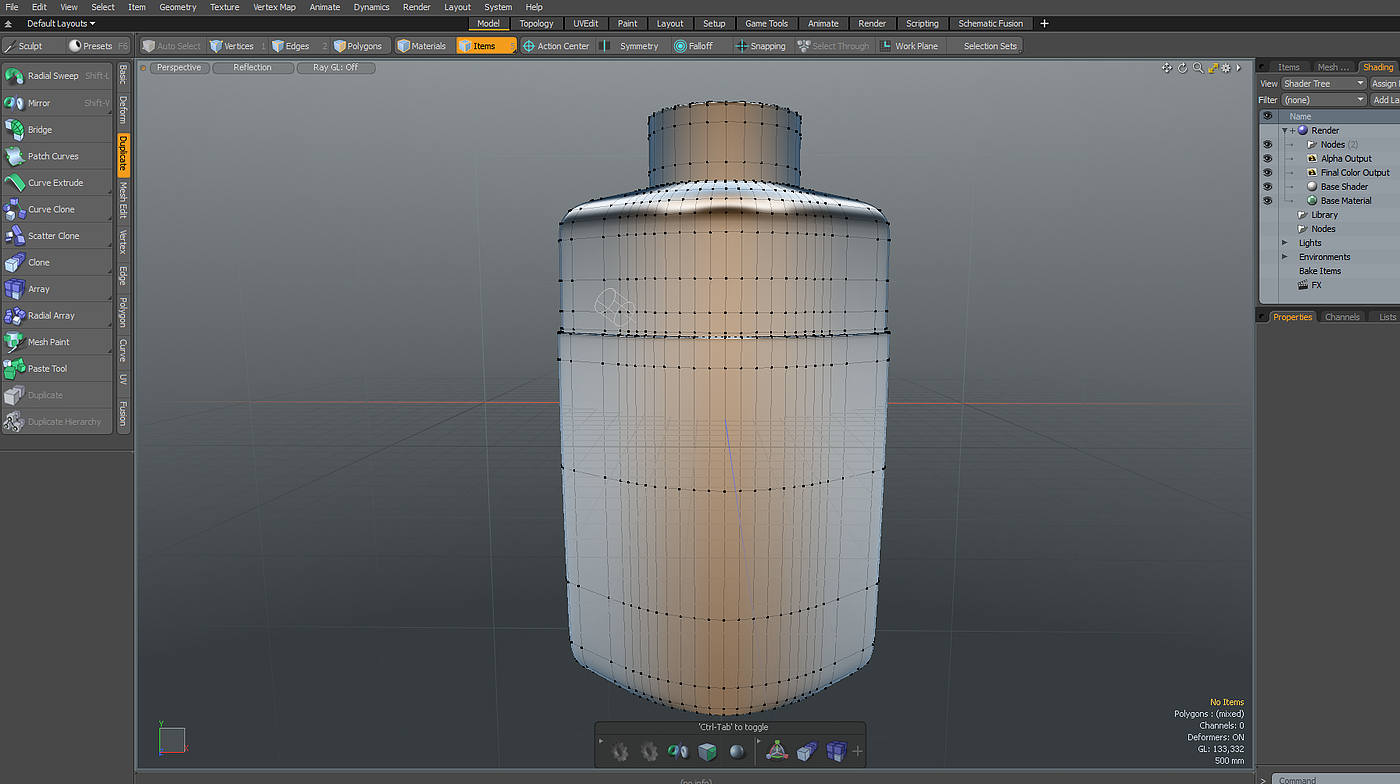Click the Polygons selection mode button
Screen dimensions: 1400x784
[x=358, y=46]
